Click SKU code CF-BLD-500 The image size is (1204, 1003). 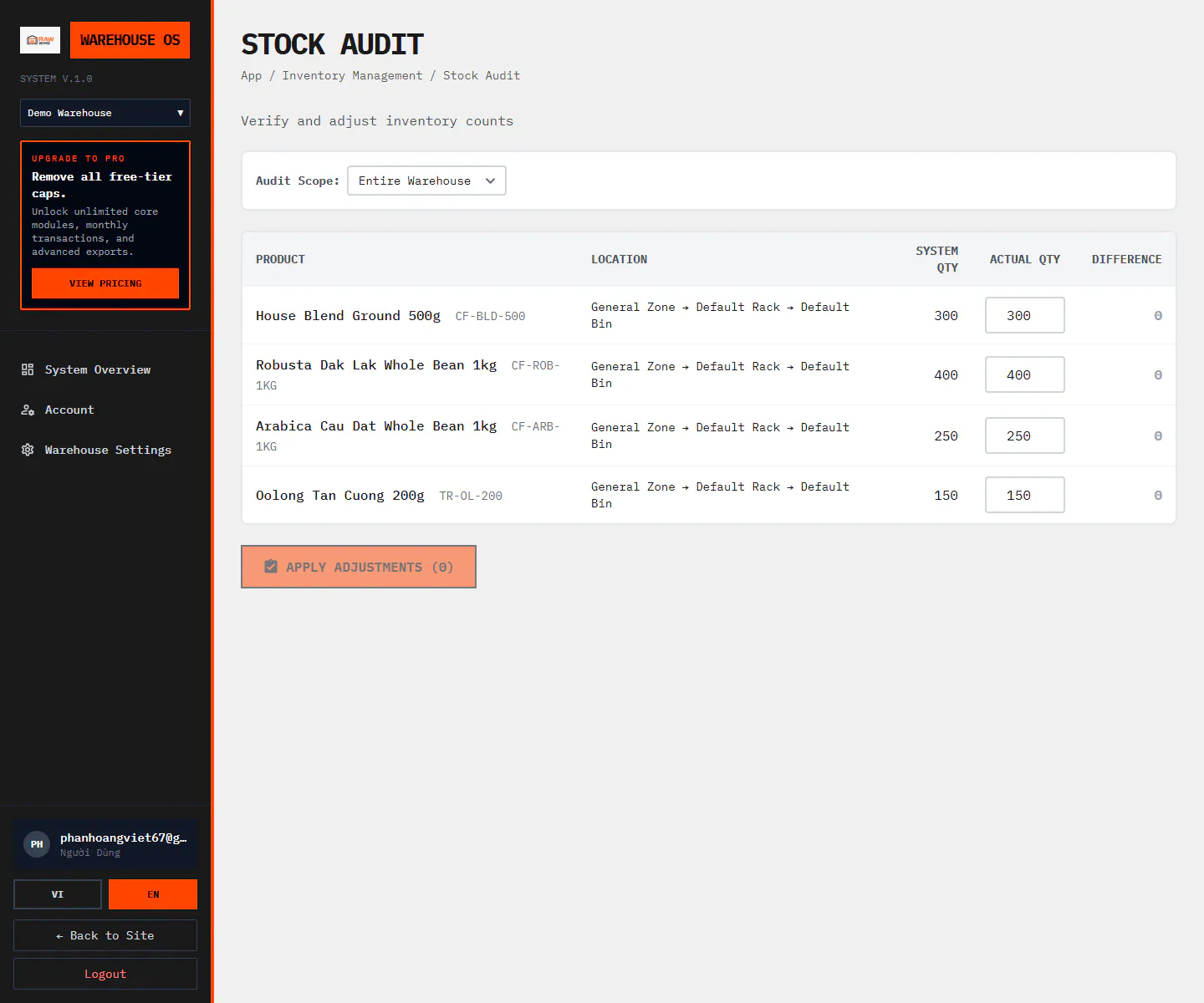click(x=491, y=316)
